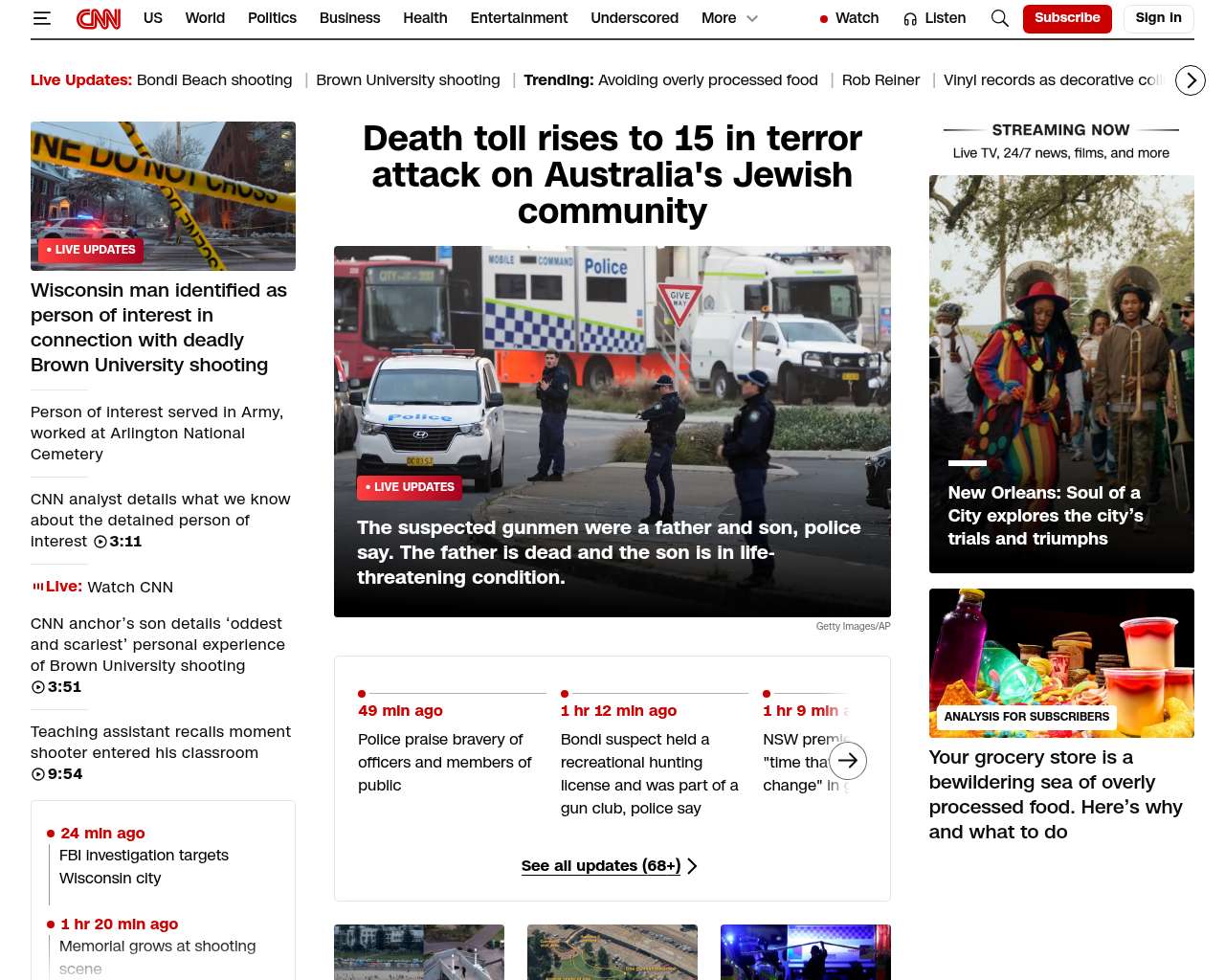
Task: Click the processed food drinks thumbnail
Action: click(x=1061, y=663)
